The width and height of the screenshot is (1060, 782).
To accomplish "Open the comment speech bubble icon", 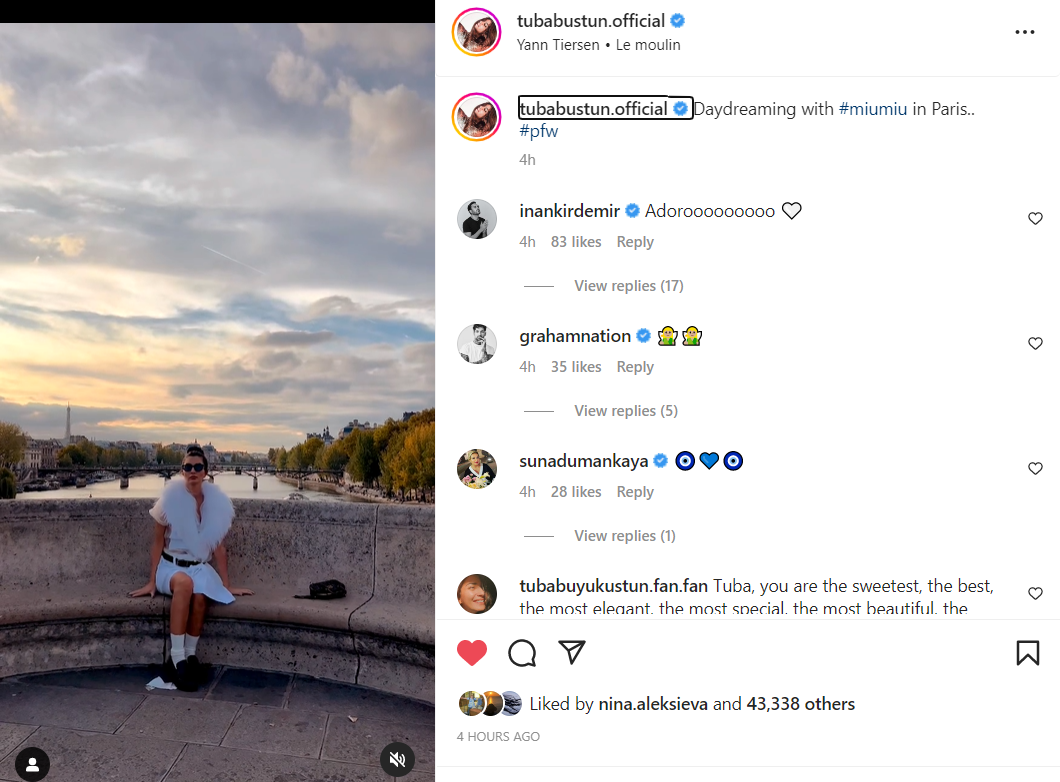I will 522,653.
